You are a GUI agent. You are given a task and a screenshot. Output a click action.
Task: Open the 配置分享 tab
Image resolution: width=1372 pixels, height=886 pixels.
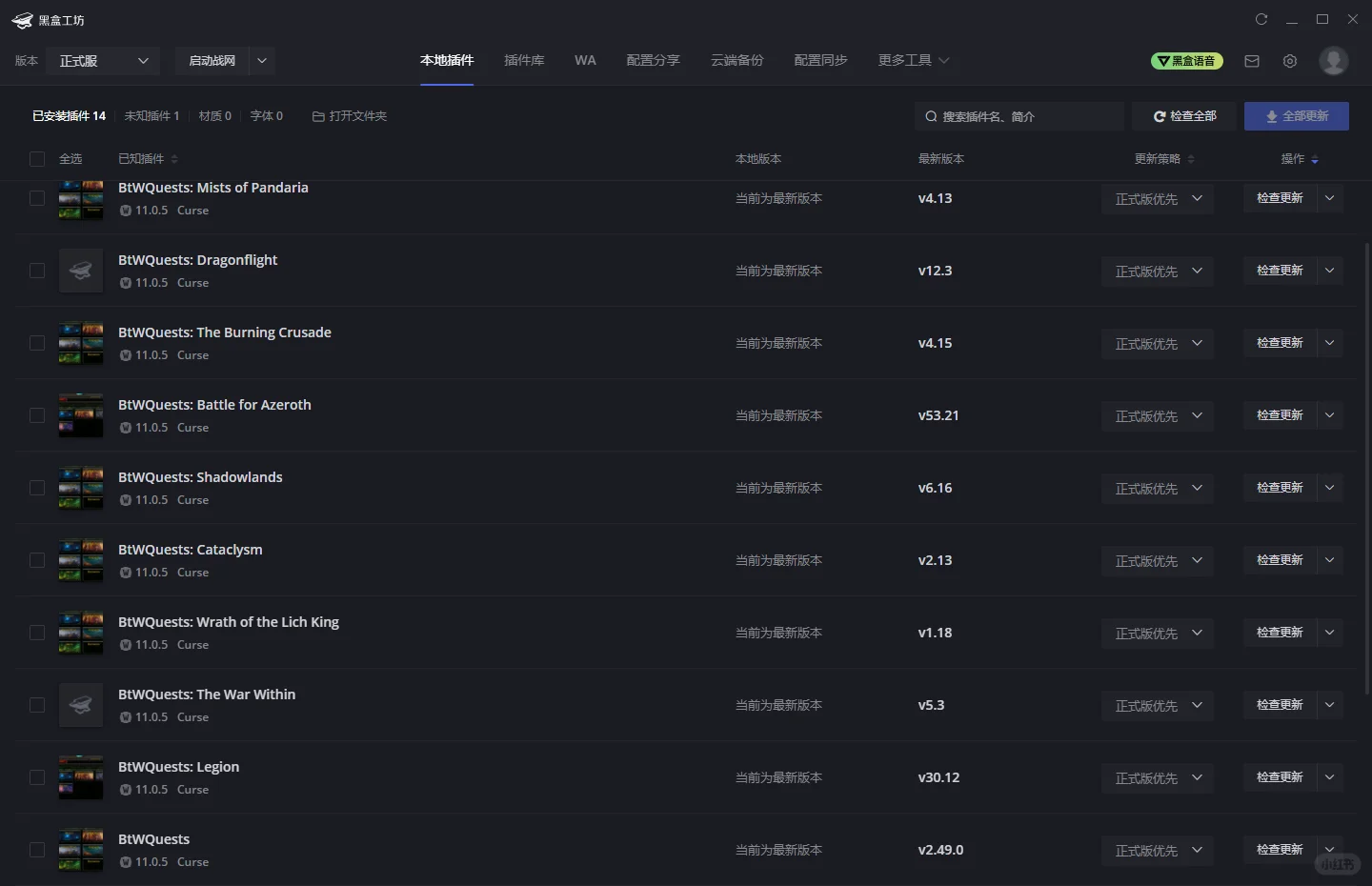[654, 60]
